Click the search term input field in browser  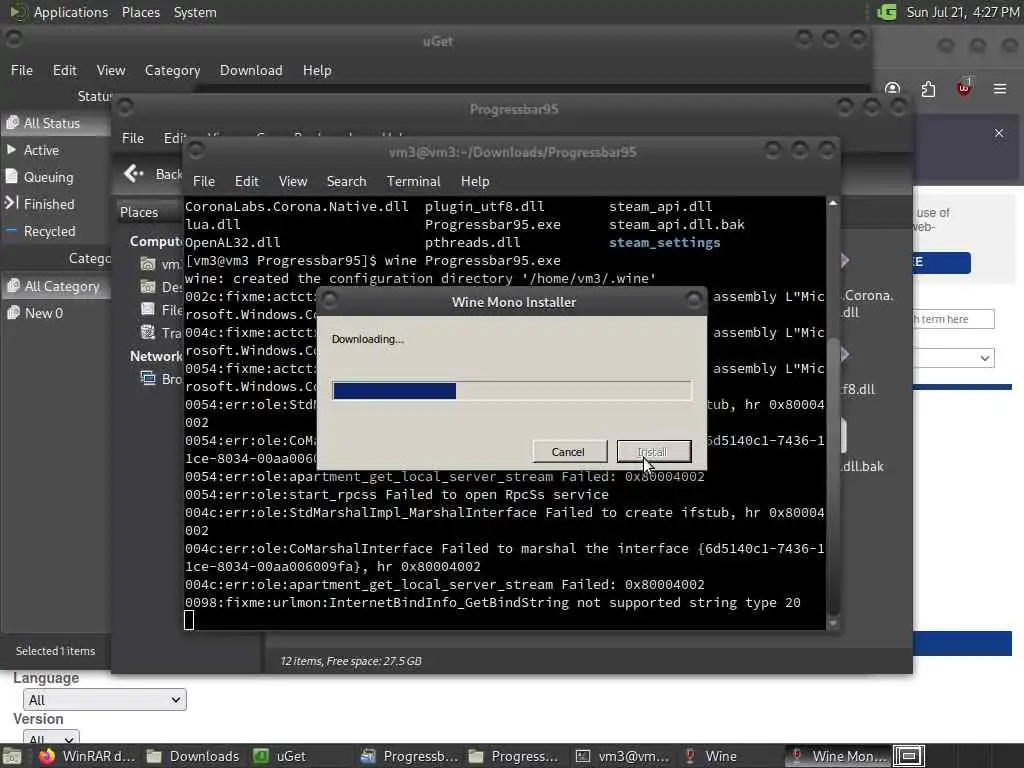[953, 319]
